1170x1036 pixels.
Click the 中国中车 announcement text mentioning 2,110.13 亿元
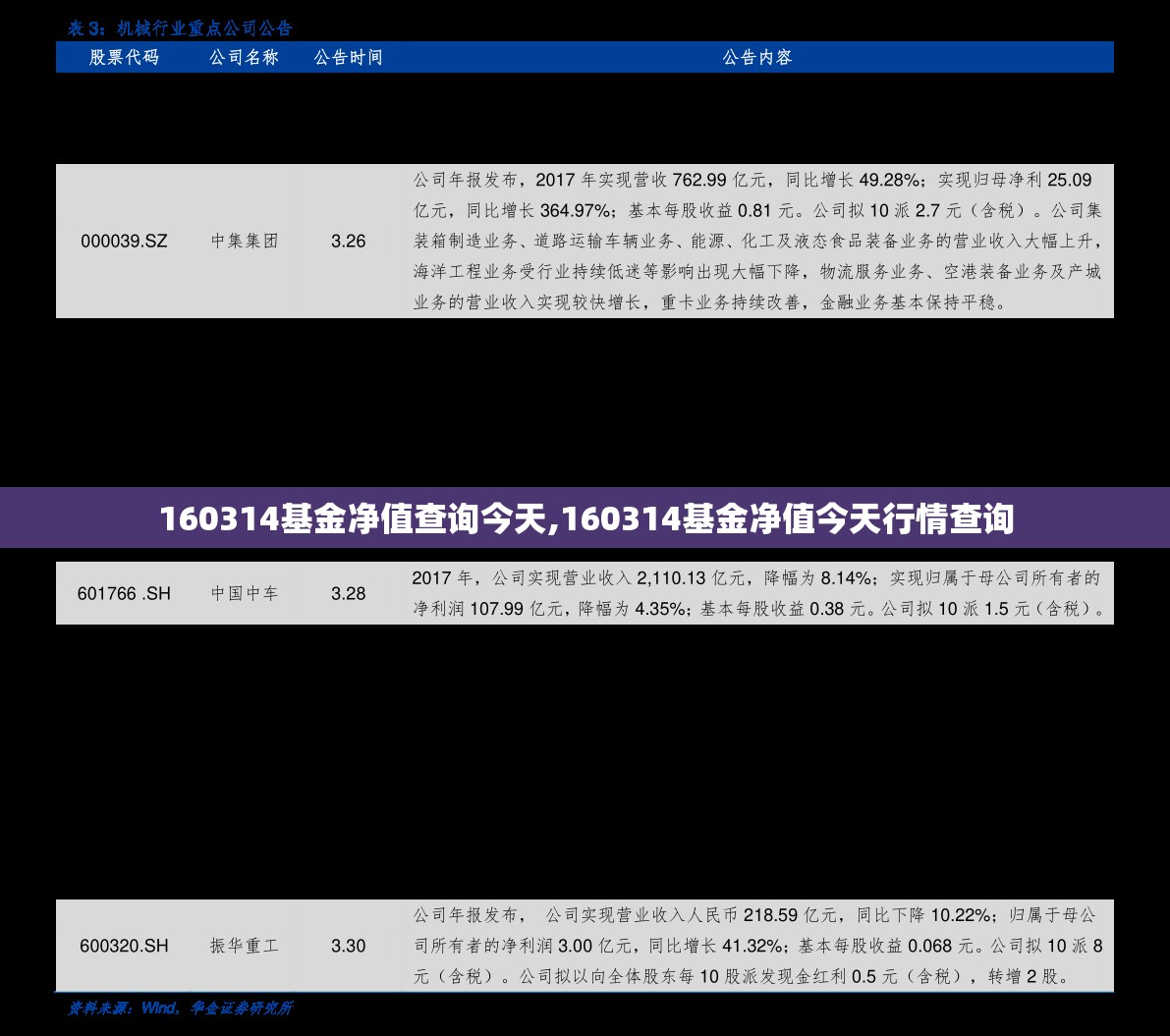coord(757,593)
